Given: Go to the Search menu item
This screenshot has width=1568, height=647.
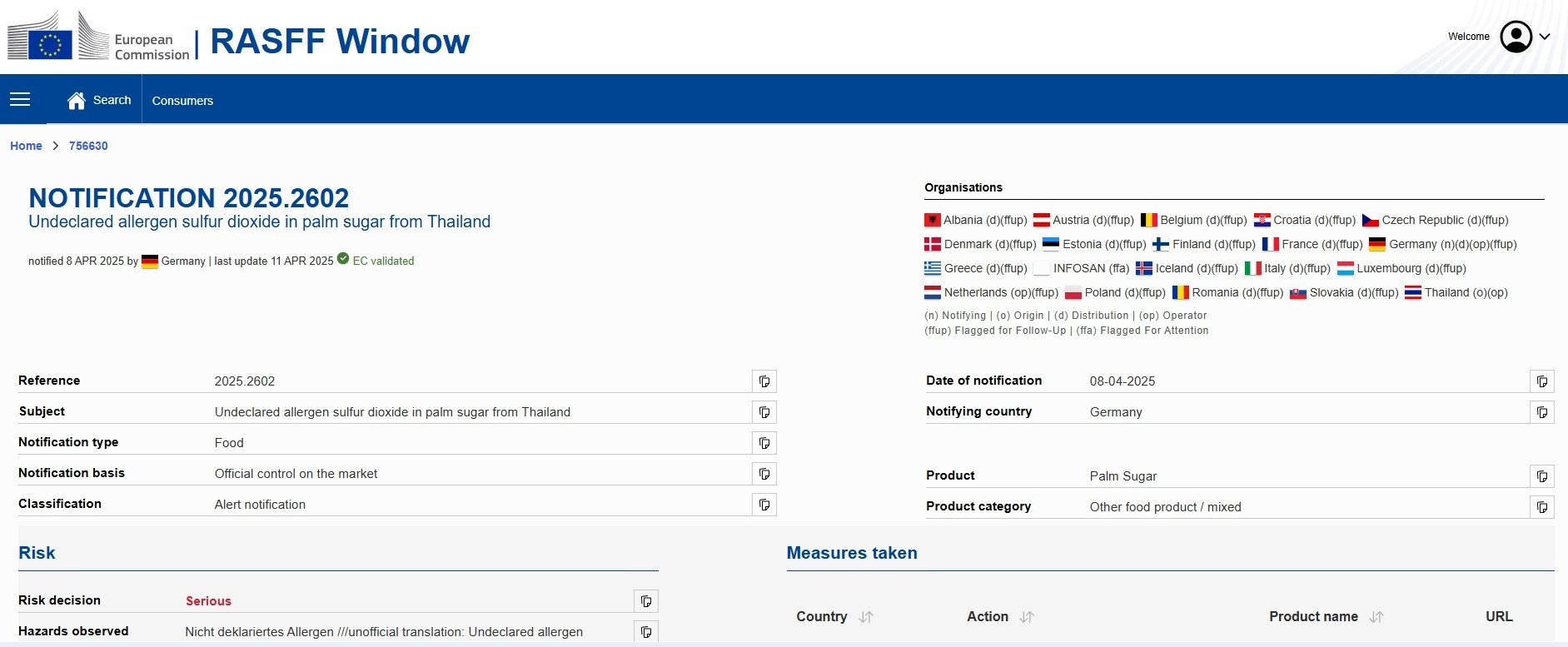Looking at the screenshot, I should pos(112,100).
